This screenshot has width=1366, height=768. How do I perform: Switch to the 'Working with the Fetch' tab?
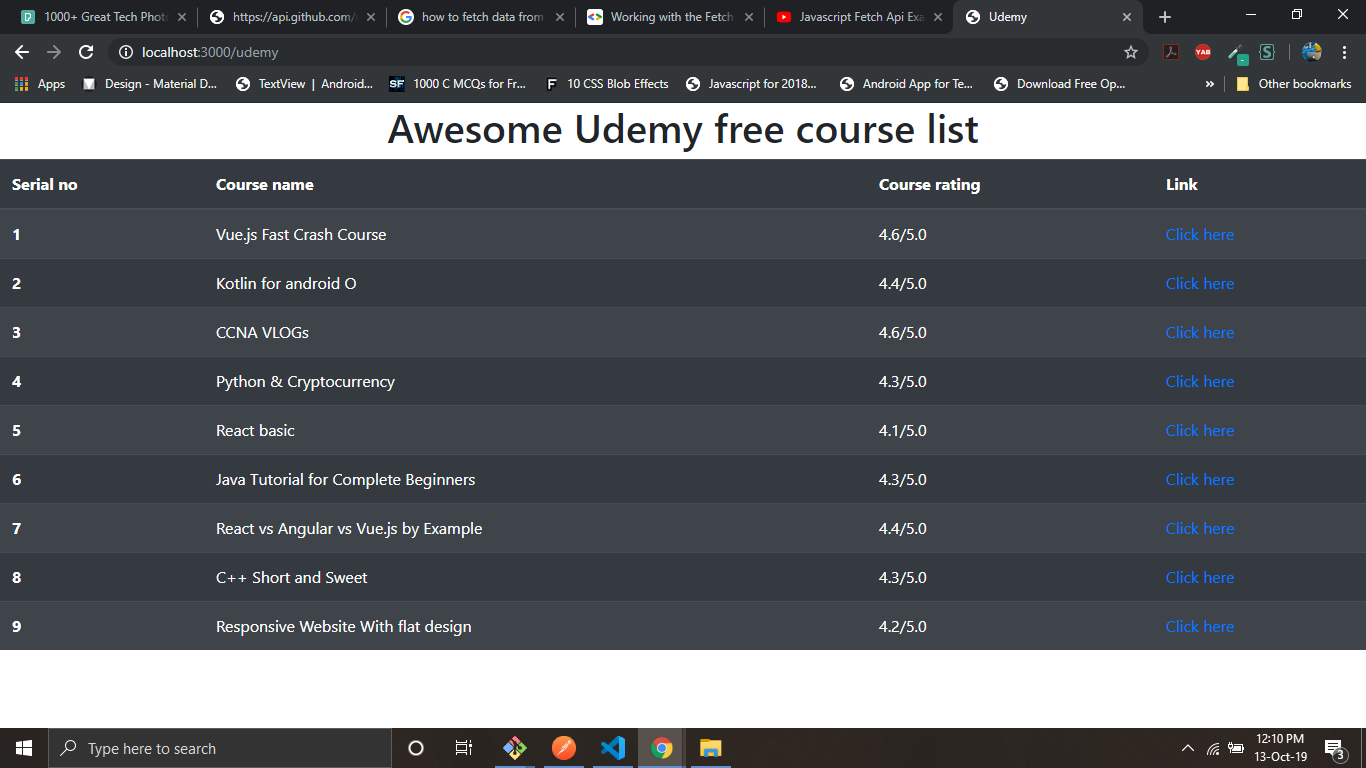[x=671, y=17]
